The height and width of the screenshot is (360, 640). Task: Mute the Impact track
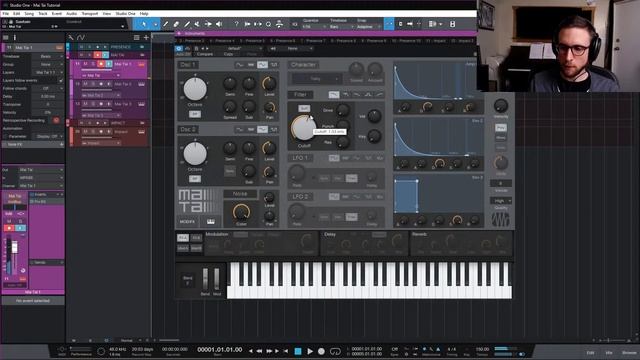85,132
